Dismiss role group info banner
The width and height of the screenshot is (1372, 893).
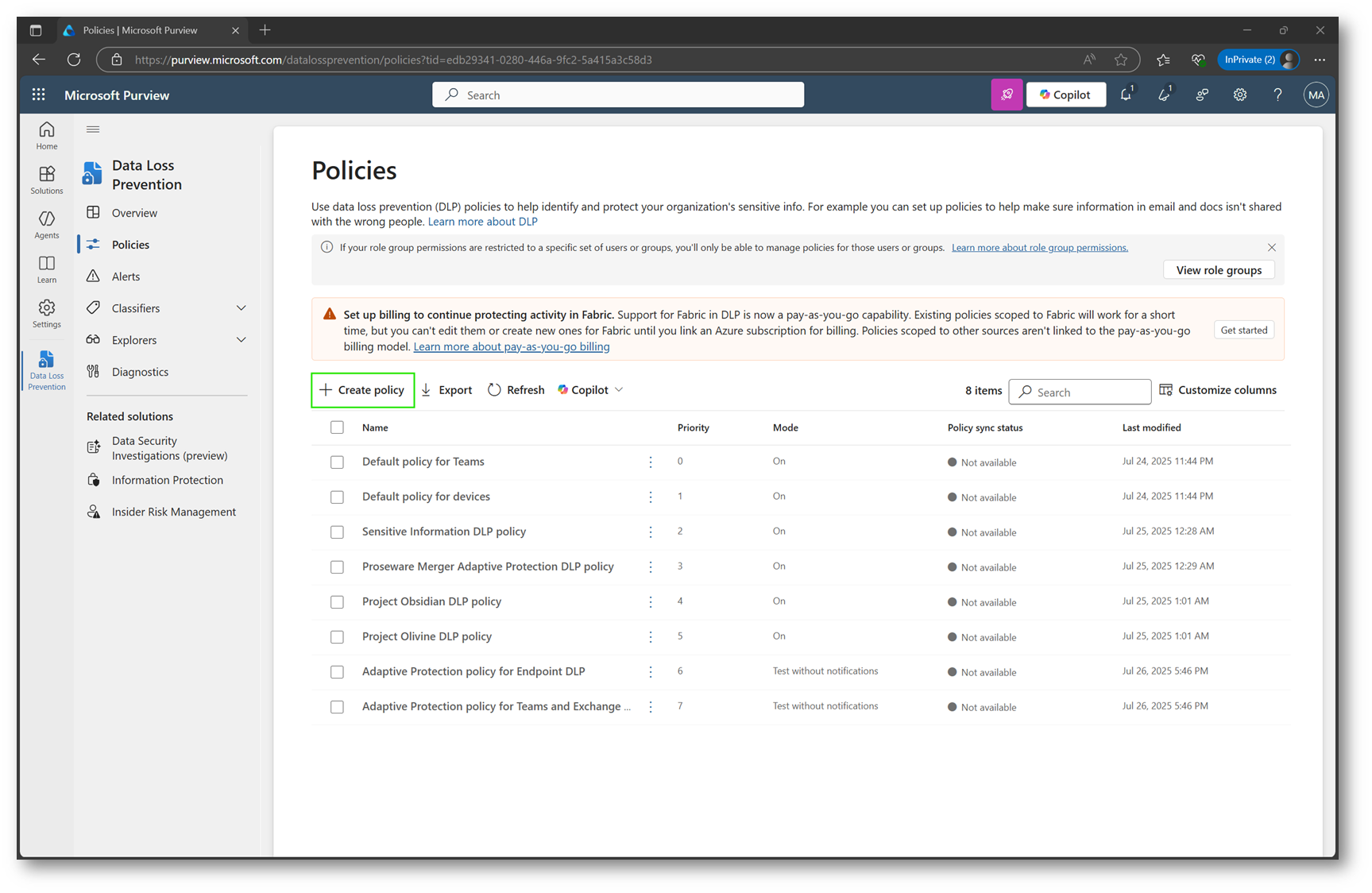[1272, 247]
